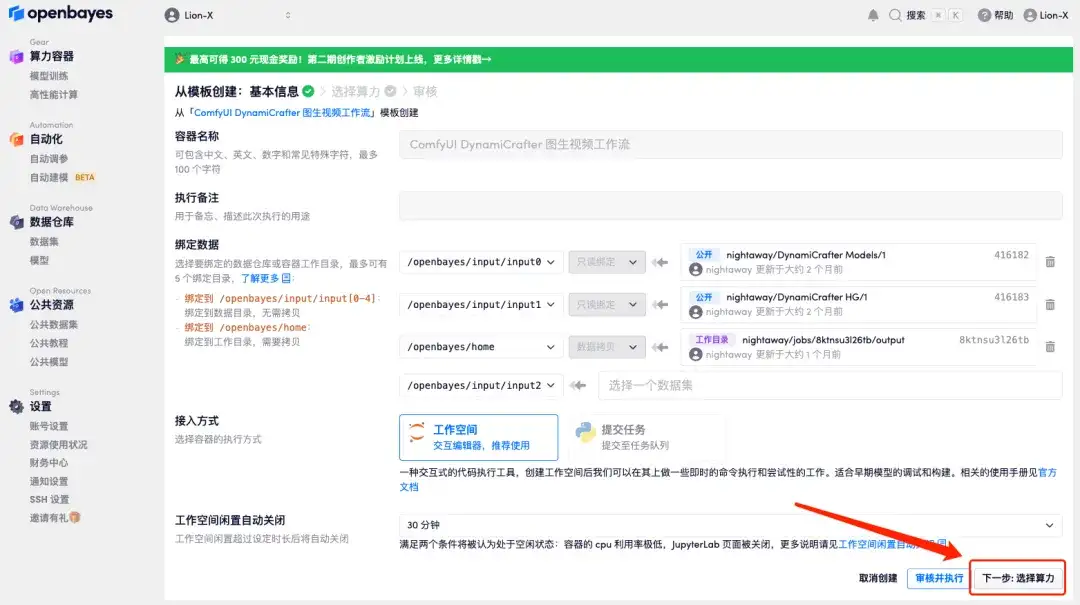Image resolution: width=1080 pixels, height=605 pixels.
Task: Click 取消创建 button
Action: click(x=878, y=578)
